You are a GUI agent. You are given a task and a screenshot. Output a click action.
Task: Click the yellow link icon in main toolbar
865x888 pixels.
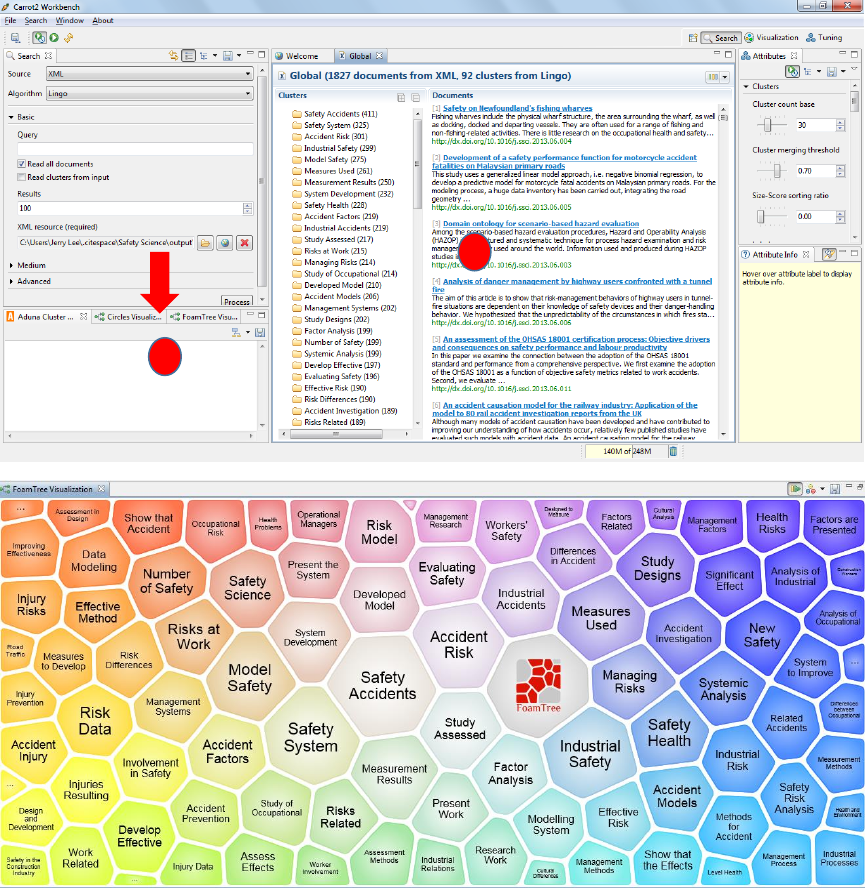69,37
